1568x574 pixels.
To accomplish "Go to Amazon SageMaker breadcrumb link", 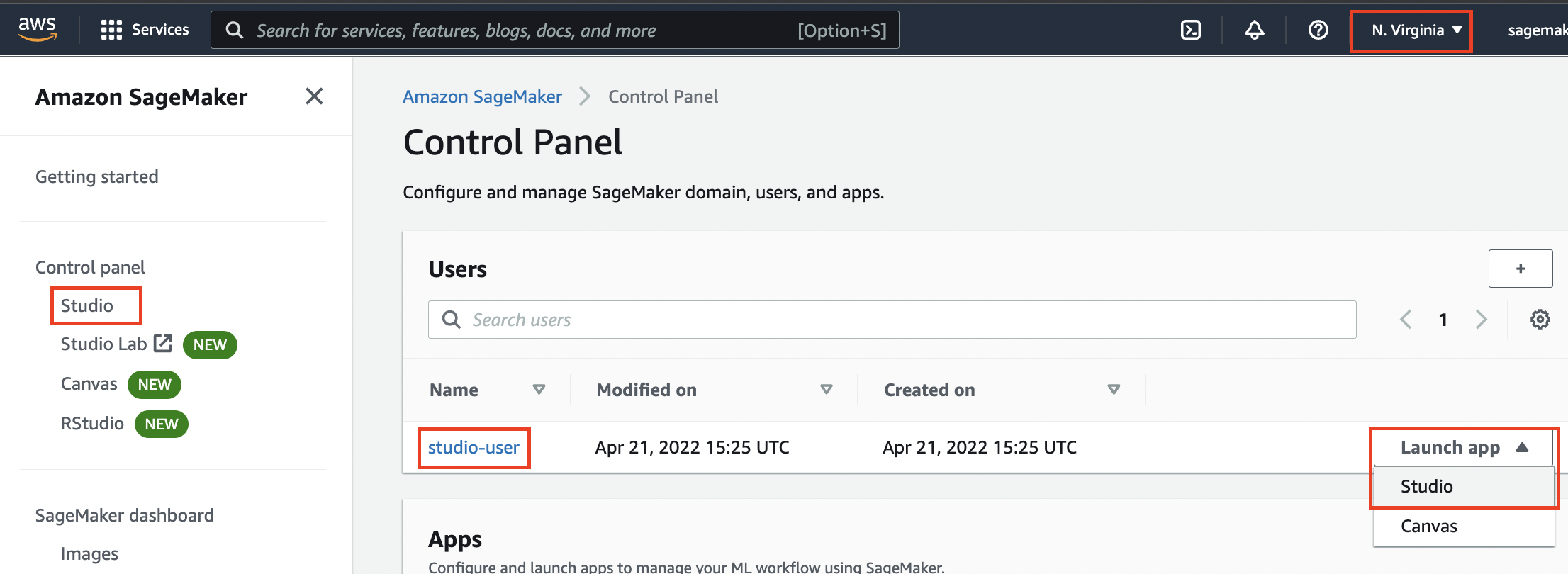I will pyautogui.click(x=482, y=97).
